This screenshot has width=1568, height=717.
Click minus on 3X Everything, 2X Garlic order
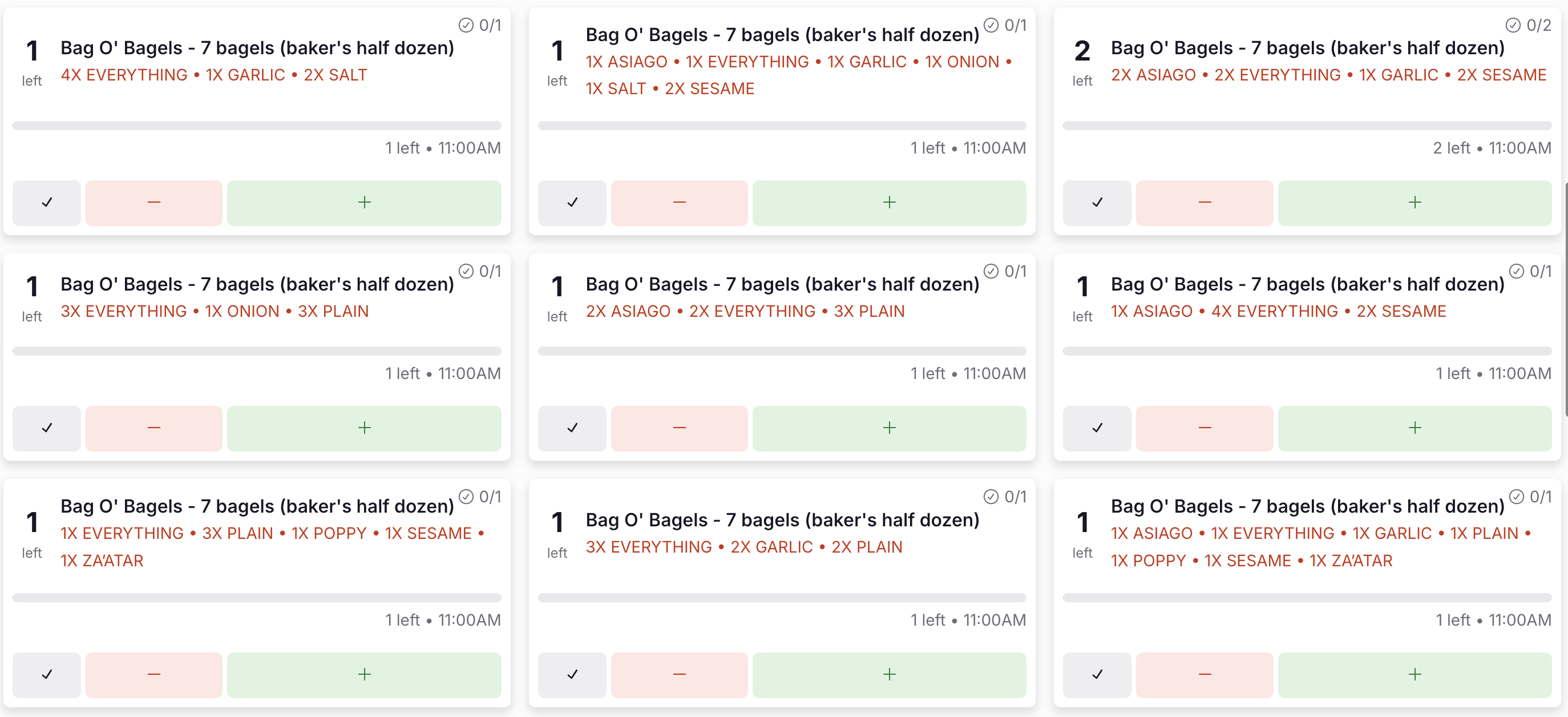680,674
